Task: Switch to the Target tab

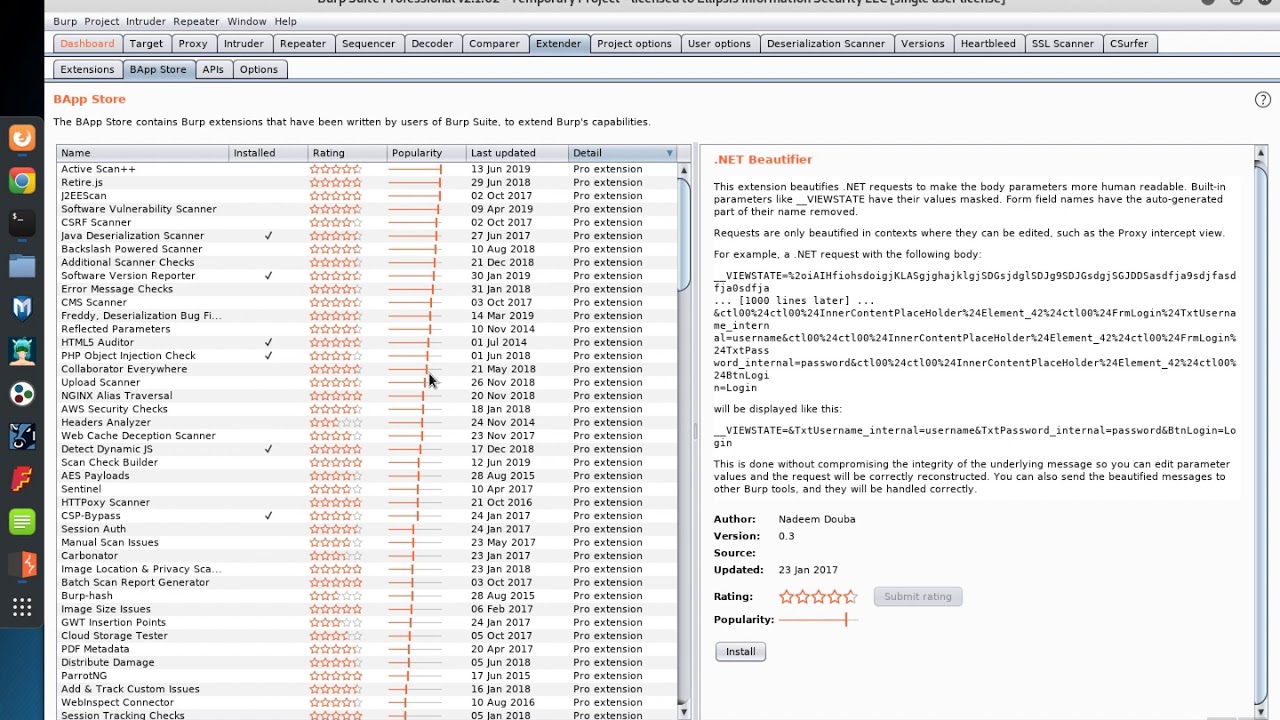Action: click(146, 44)
